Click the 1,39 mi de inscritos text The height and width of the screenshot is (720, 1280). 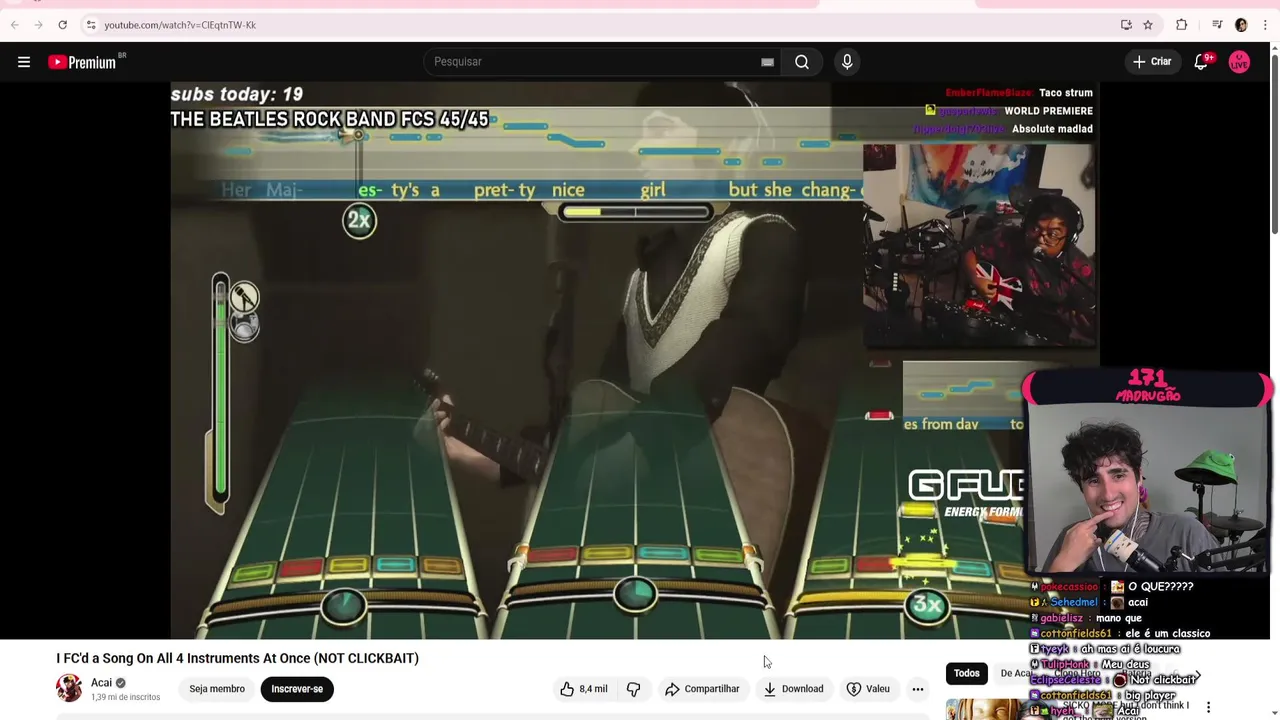point(125,697)
